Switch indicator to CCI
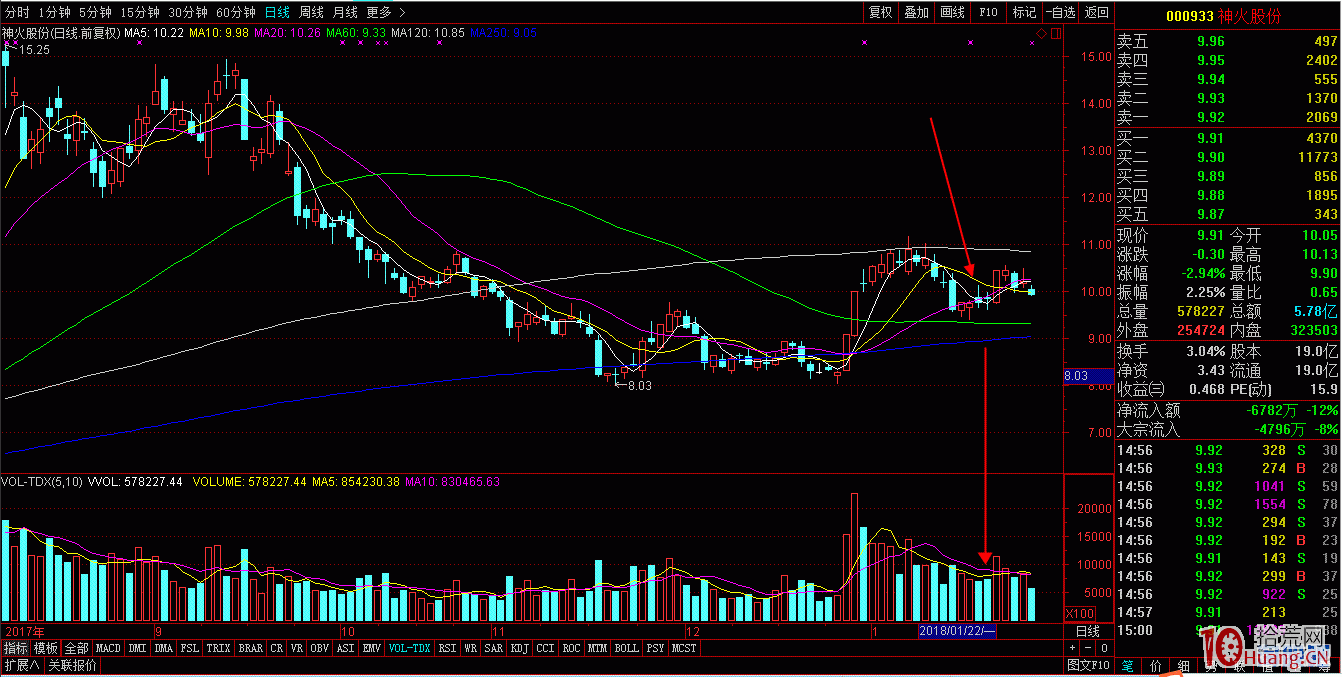 tap(546, 648)
